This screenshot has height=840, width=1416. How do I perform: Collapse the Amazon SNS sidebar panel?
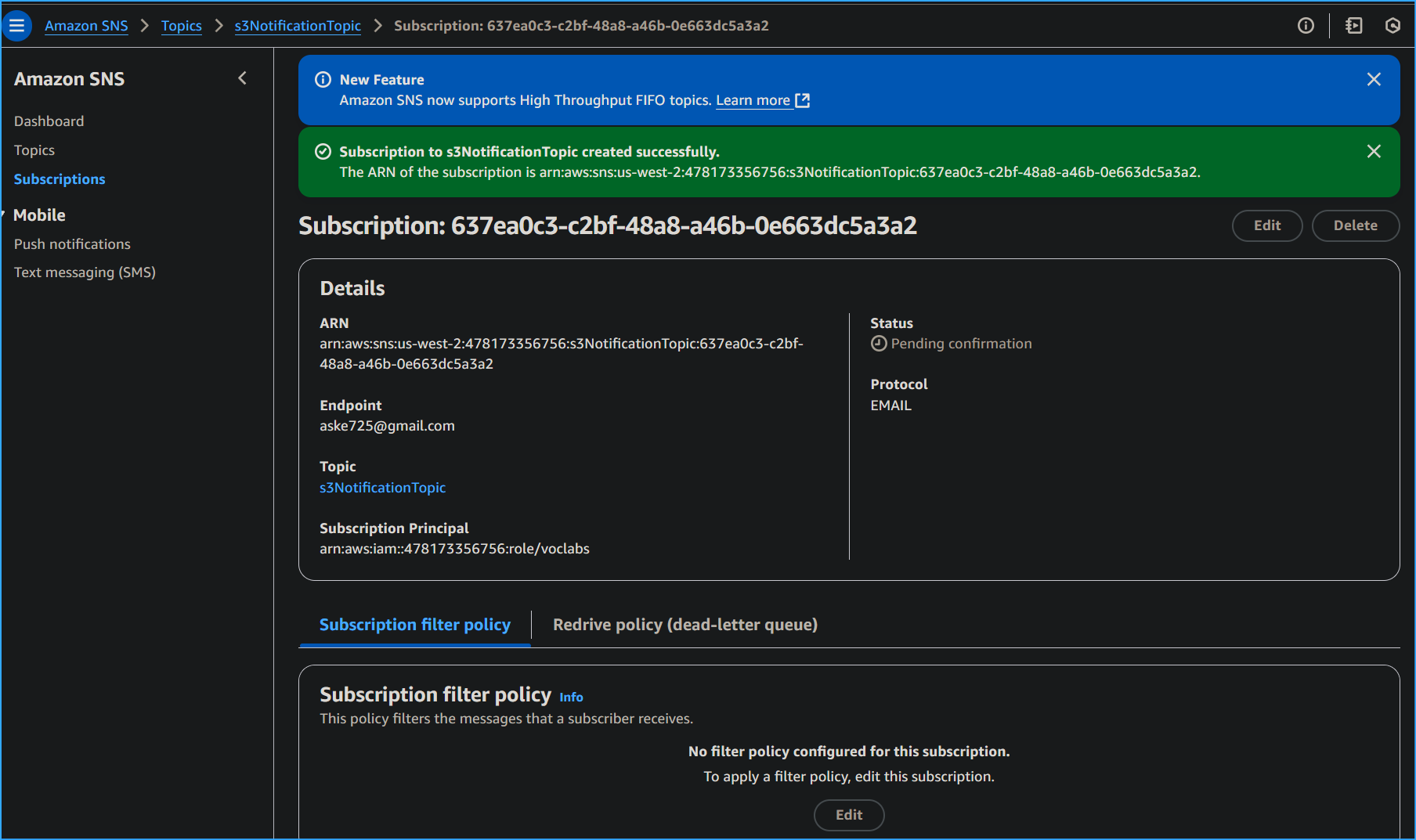tap(242, 78)
